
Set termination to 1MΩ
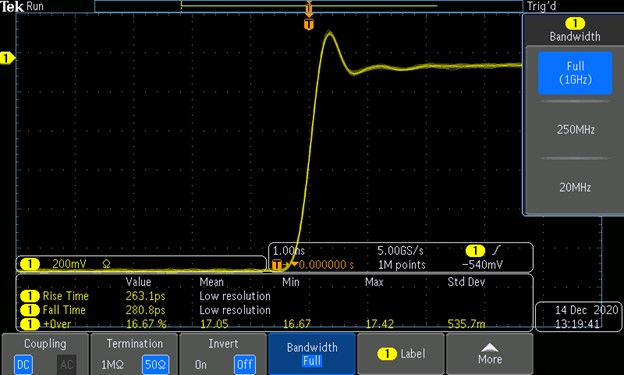pyautogui.click(x=112, y=365)
